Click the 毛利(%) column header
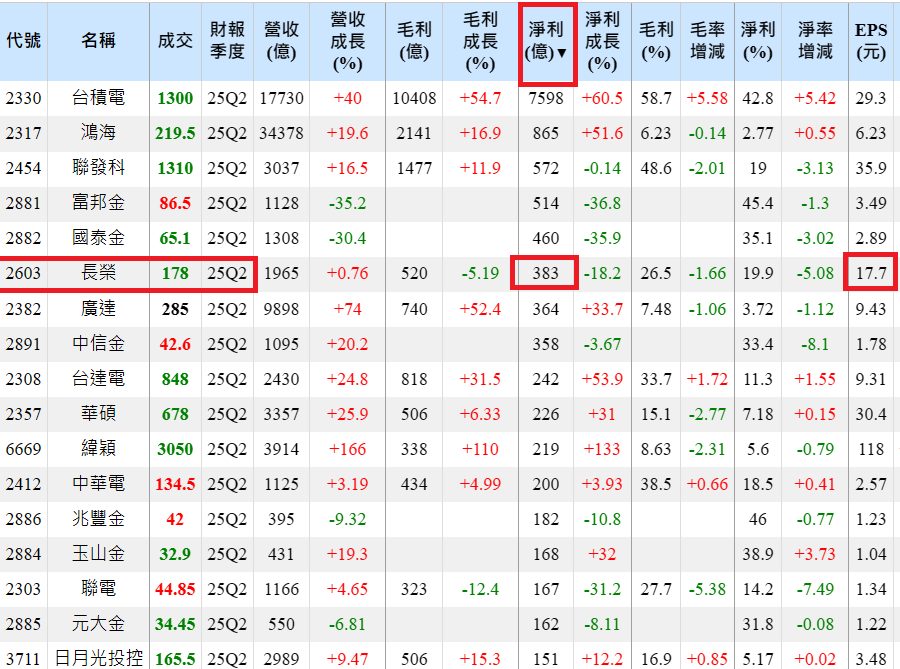This screenshot has width=900, height=669. 656,41
